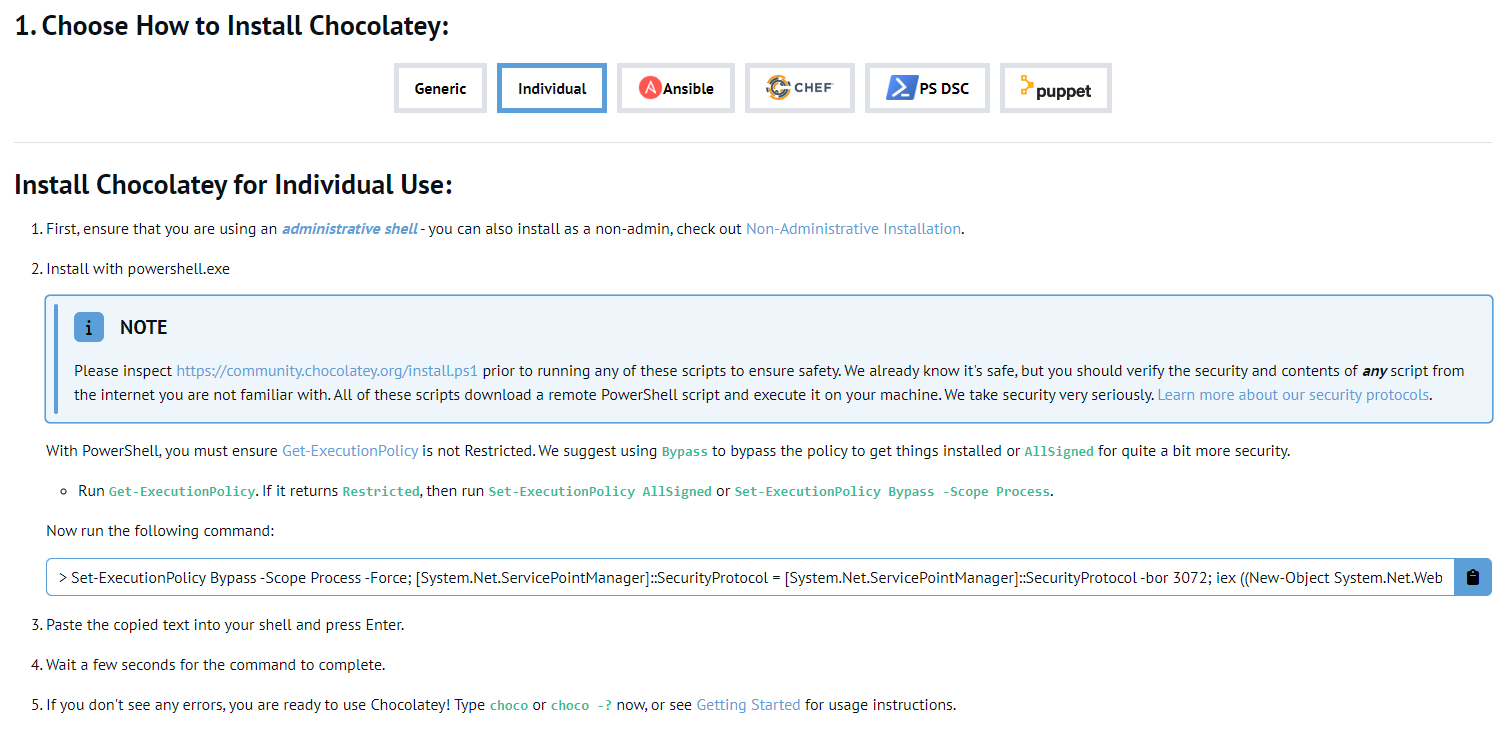Click the 'Install with powershell.exe' step text
The height and width of the screenshot is (739, 1503).
tap(138, 269)
